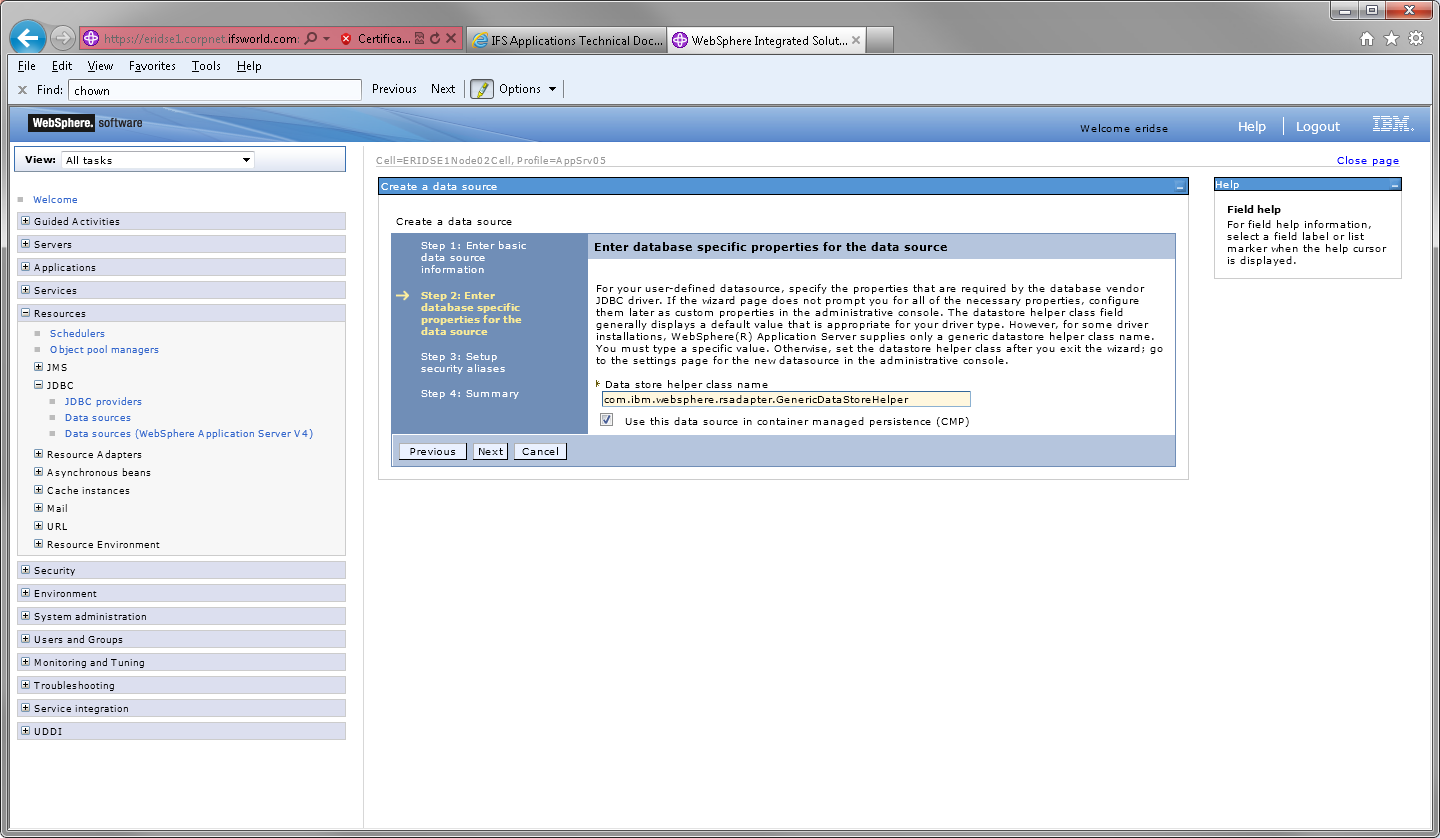Click the Close page link

click(1368, 161)
